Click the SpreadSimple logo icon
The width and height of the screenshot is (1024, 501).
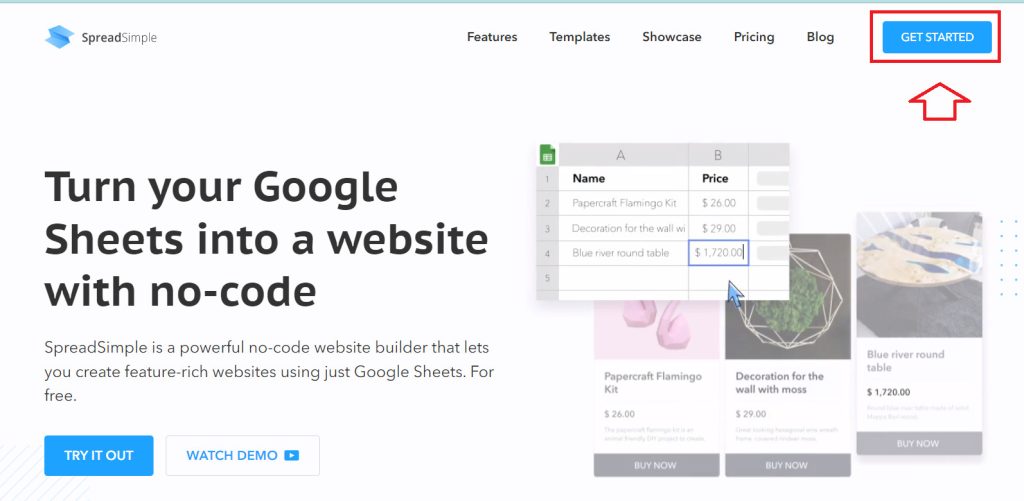coord(60,37)
